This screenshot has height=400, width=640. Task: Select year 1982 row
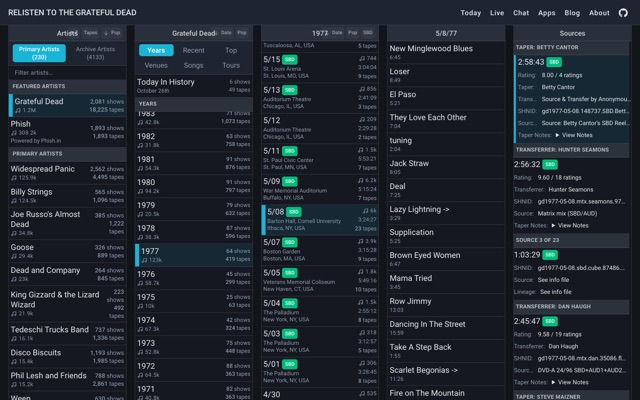(x=193, y=140)
